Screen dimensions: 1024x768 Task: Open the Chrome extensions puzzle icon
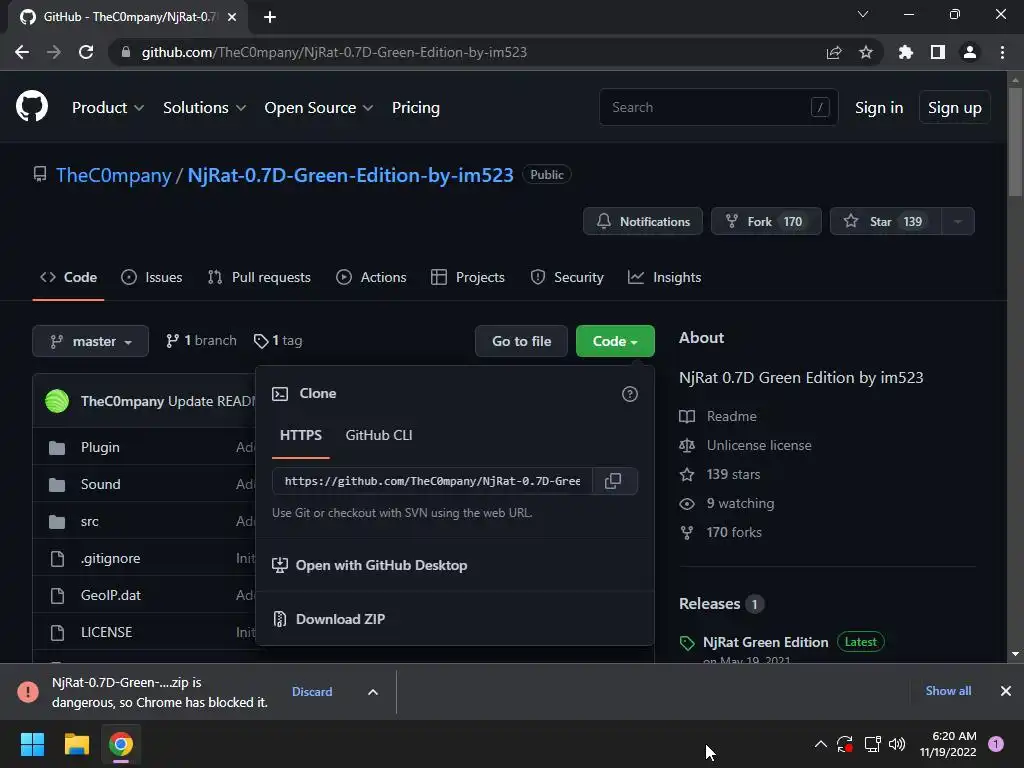point(906,52)
